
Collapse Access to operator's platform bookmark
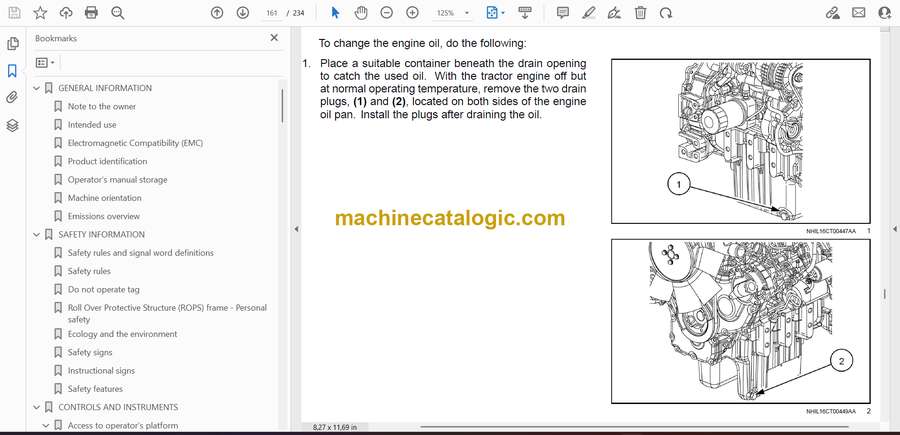click(x=46, y=426)
